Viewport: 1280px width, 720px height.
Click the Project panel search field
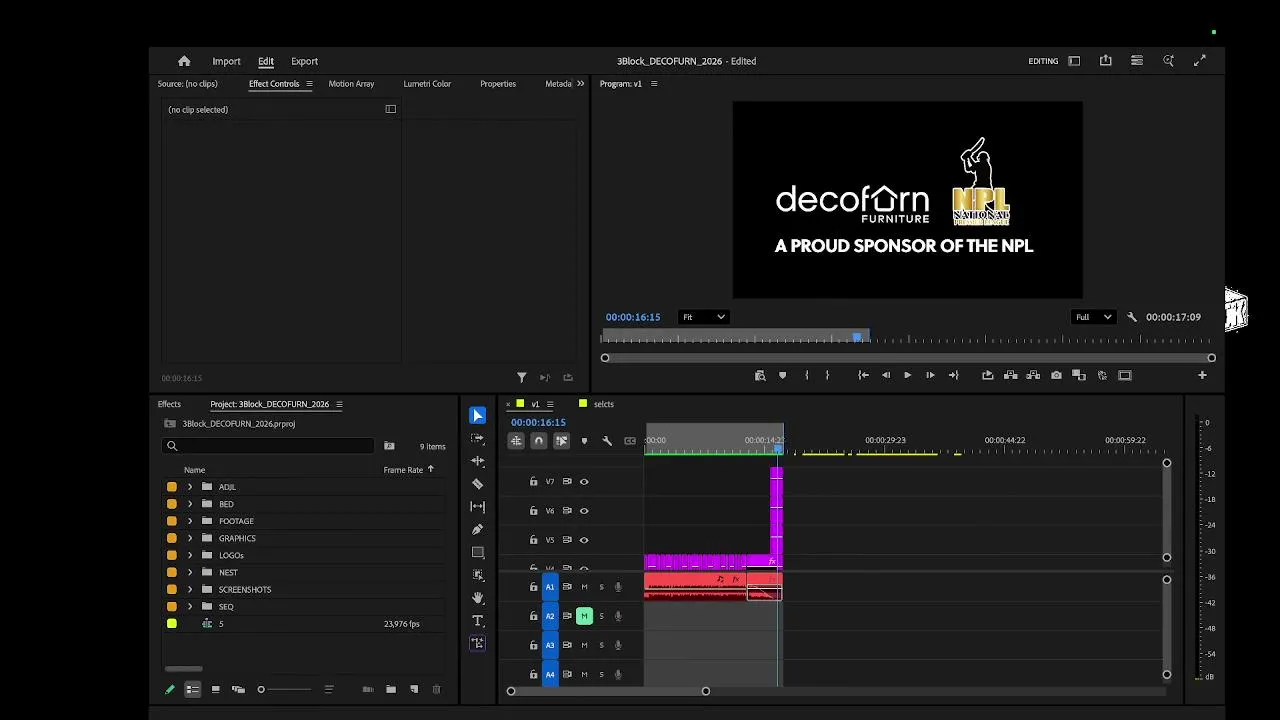click(x=268, y=446)
